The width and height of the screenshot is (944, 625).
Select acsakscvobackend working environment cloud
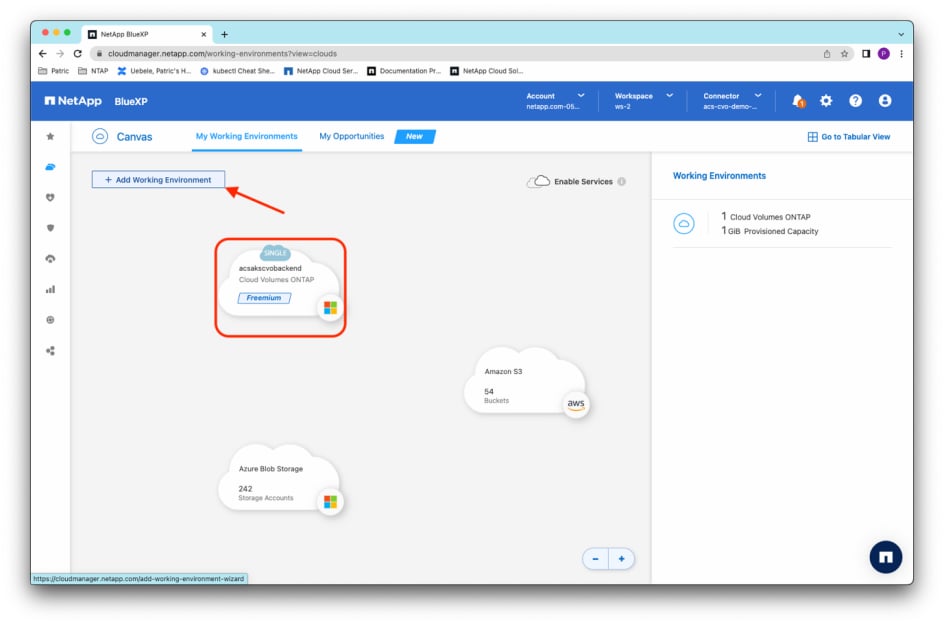point(279,283)
